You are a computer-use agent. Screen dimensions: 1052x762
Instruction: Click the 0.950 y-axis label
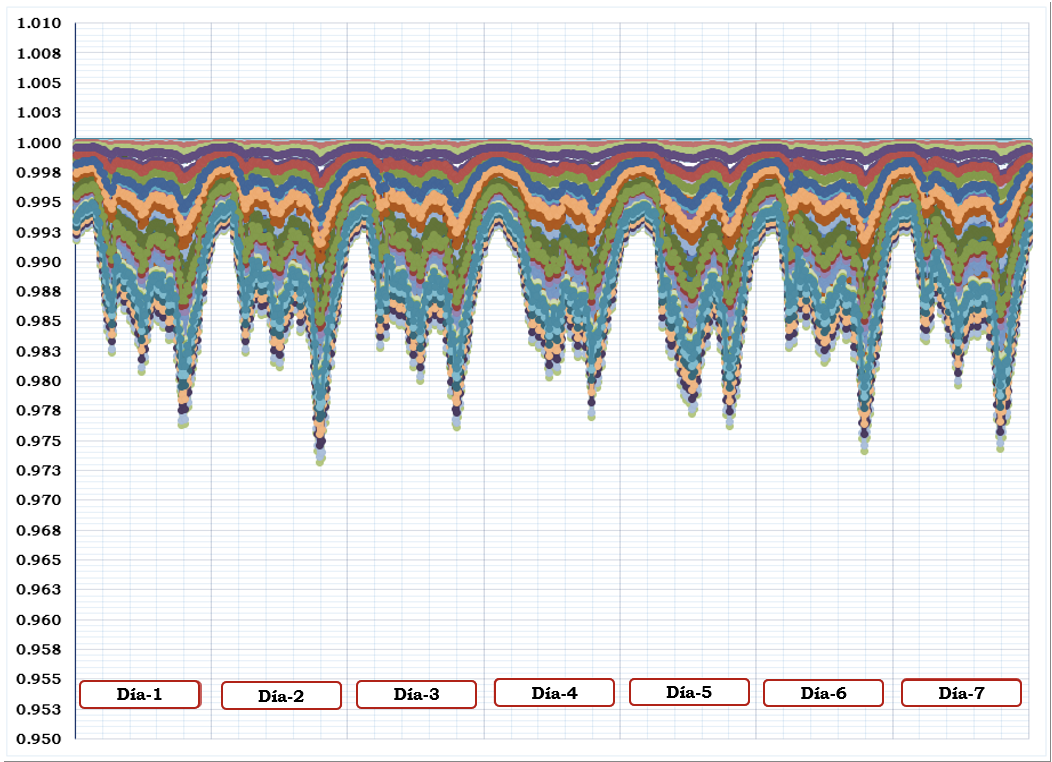[40, 739]
